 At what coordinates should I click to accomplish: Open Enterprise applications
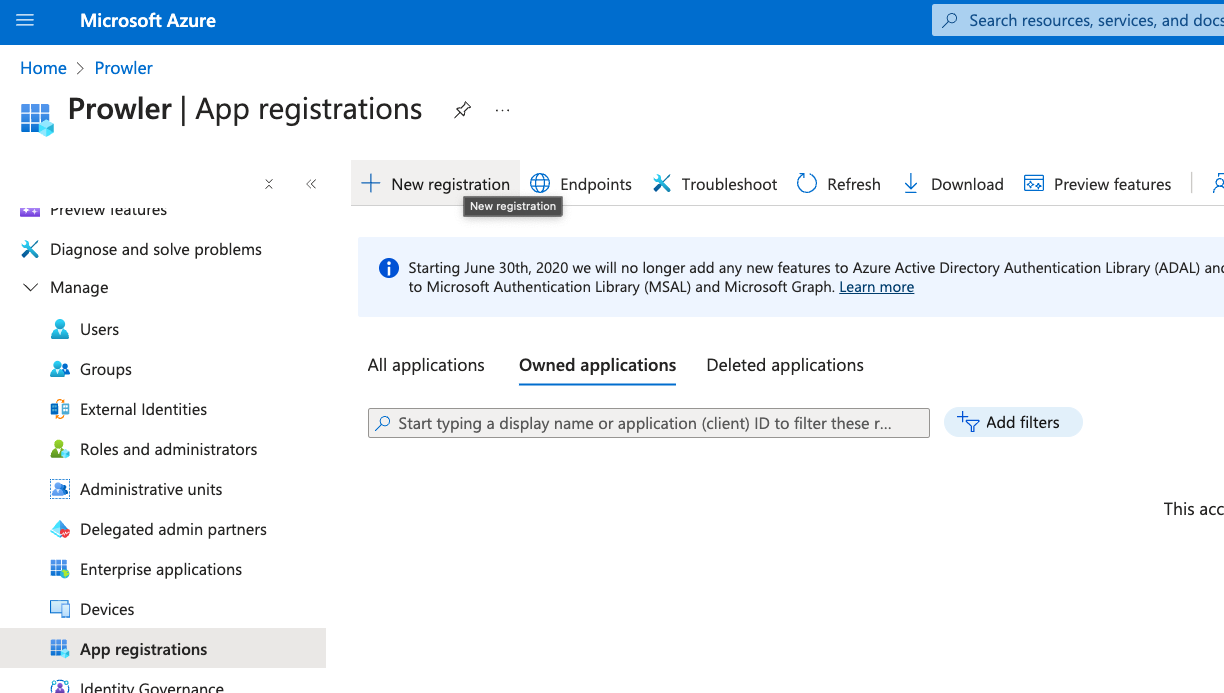coord(161,569)
